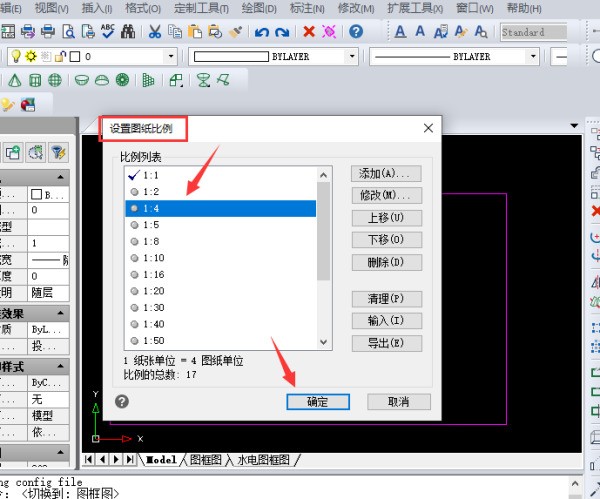600x499 pixels.
Task: Click scale list scrollbar down arrow
Action: (x=323, y=342)
